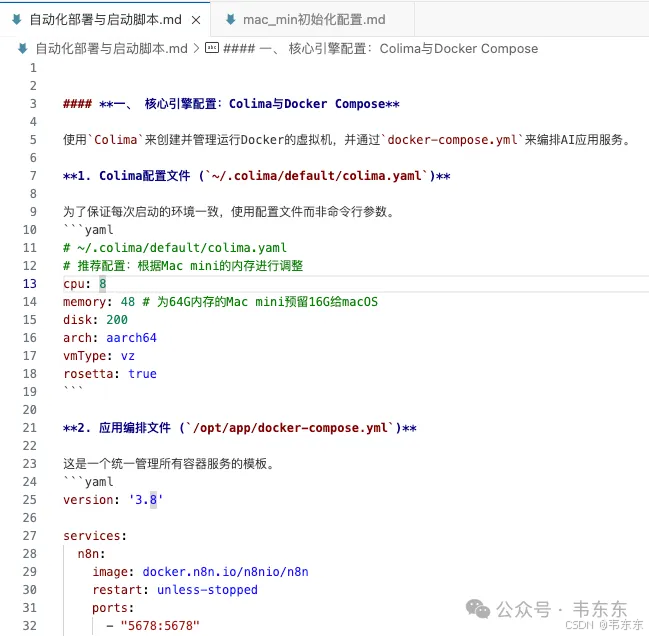Click image docker.n8n.io/n8nio/n8n value
The width and height of the screenshot is (649, 636).
pos(225,572)
